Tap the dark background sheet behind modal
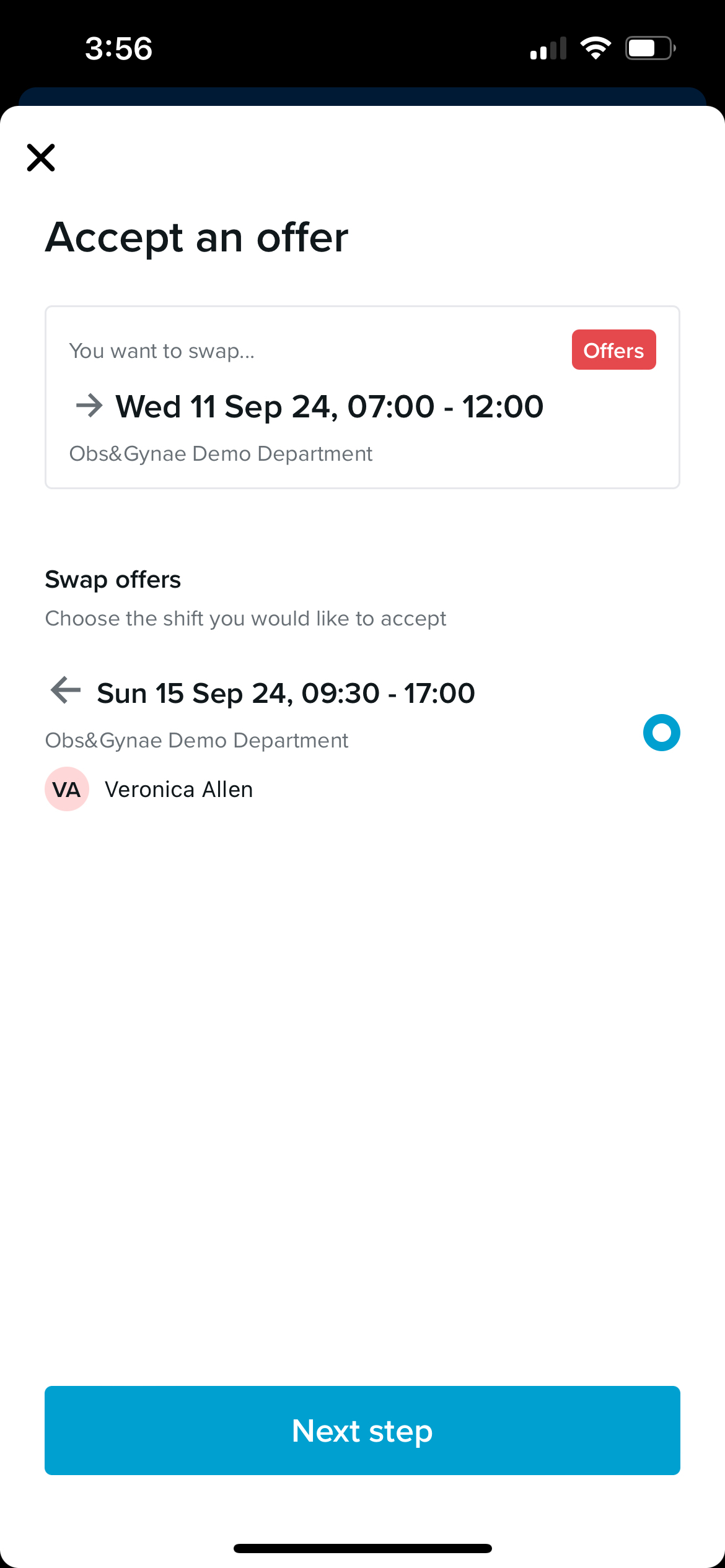 point(362,96)
